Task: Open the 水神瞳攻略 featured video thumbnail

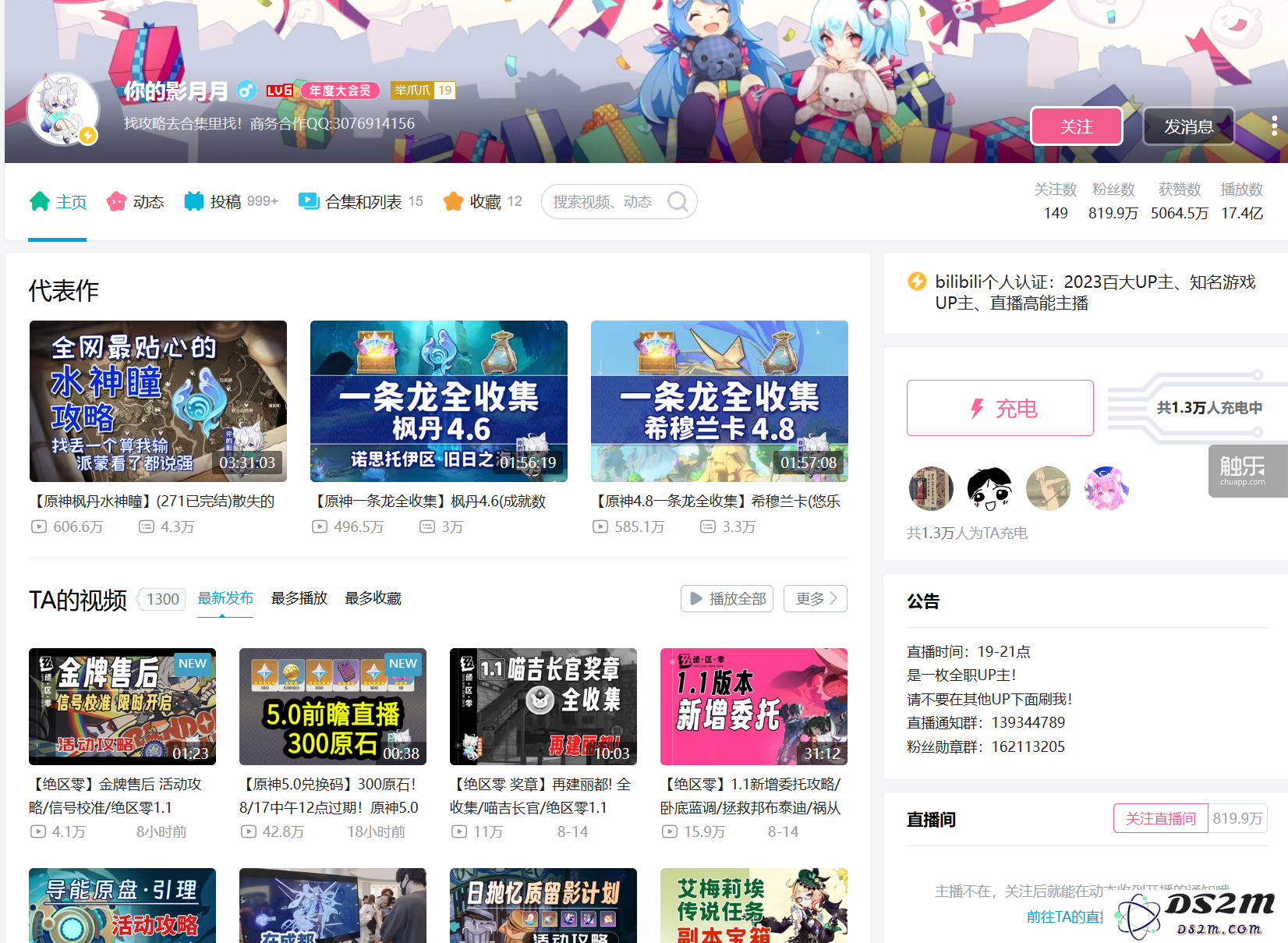Action: 158,401
